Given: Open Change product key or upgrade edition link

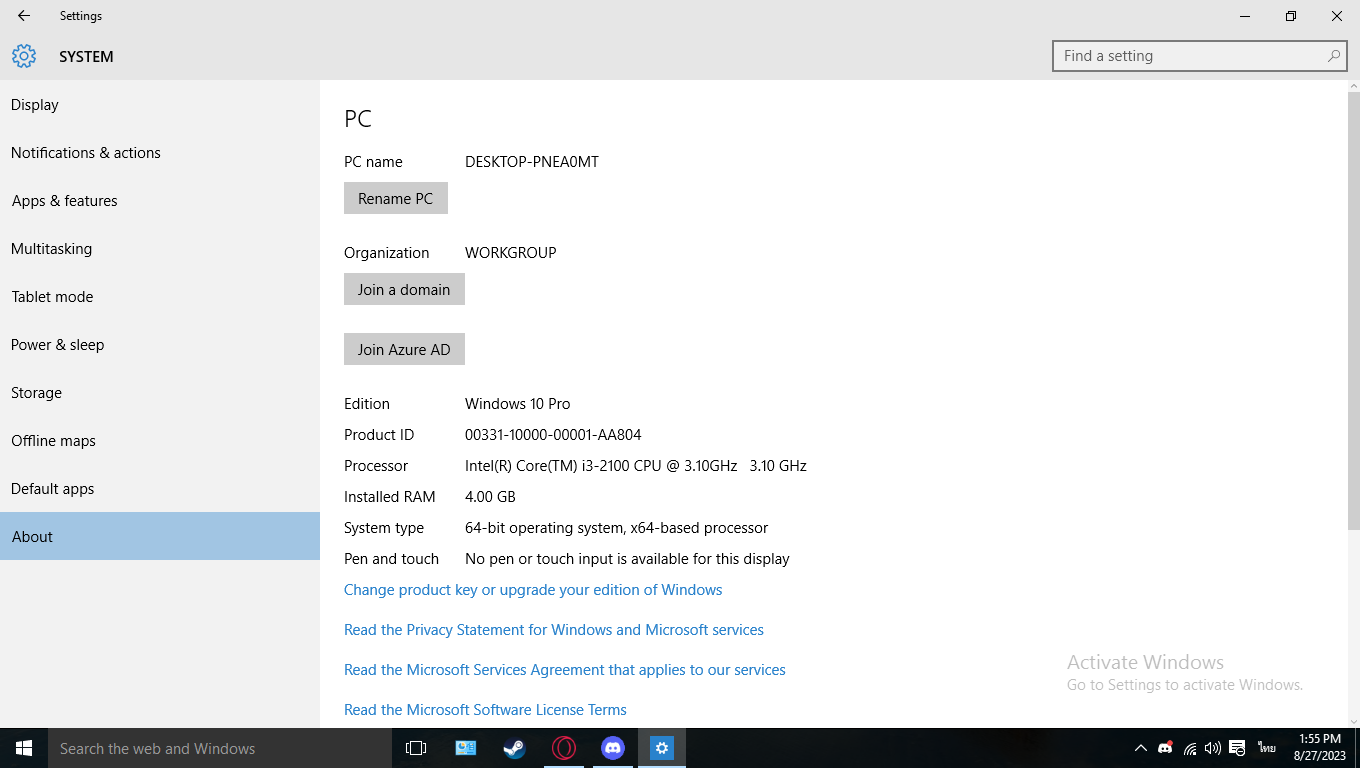Looking at the screenshot, I should (533, 590).
